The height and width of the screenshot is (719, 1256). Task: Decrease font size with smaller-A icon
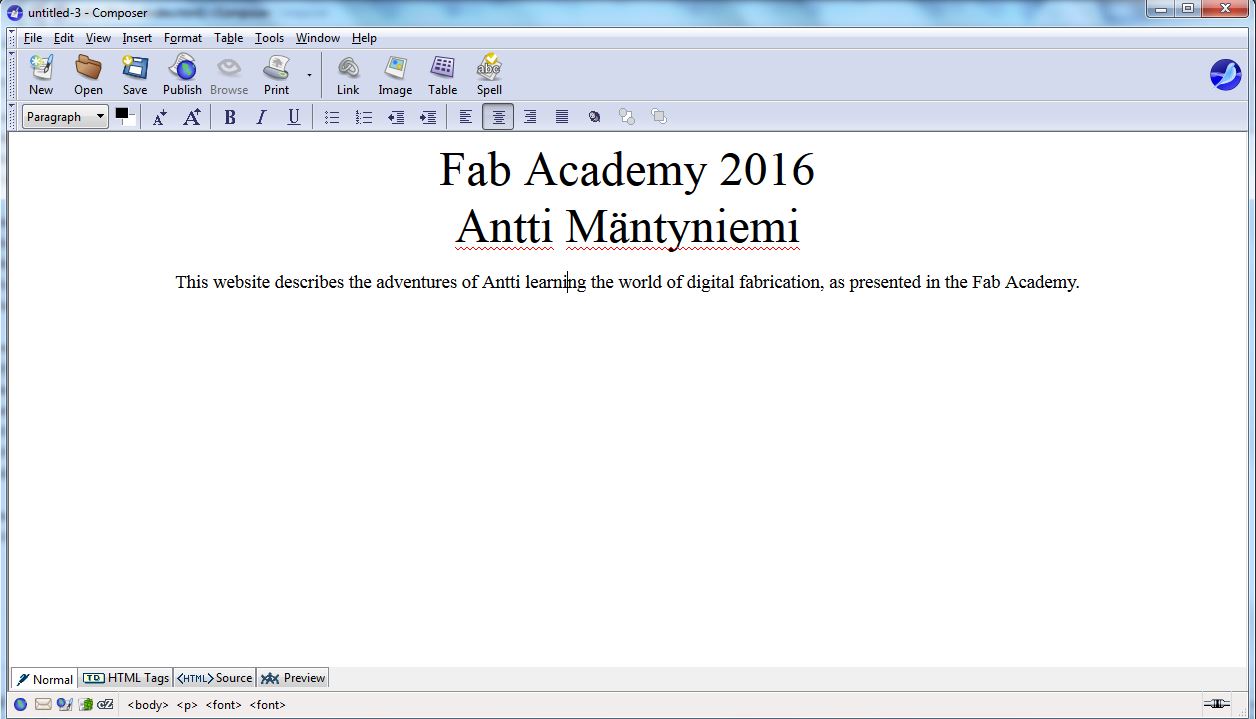[x=160, y=117]
